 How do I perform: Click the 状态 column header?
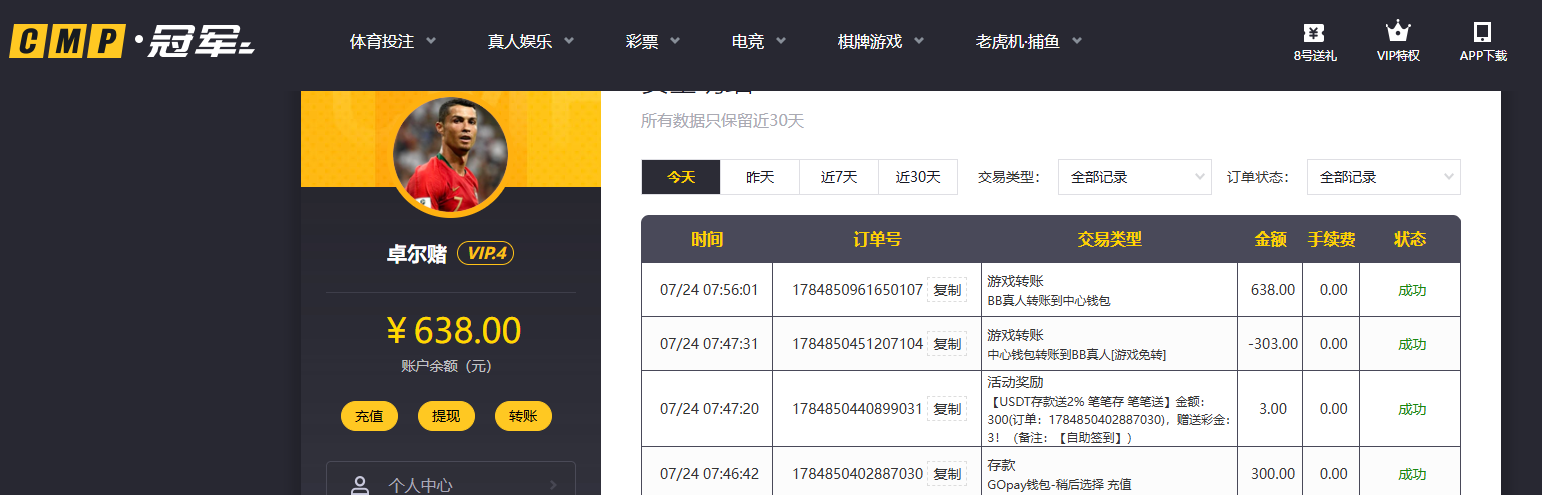[x=1410, y=239]
